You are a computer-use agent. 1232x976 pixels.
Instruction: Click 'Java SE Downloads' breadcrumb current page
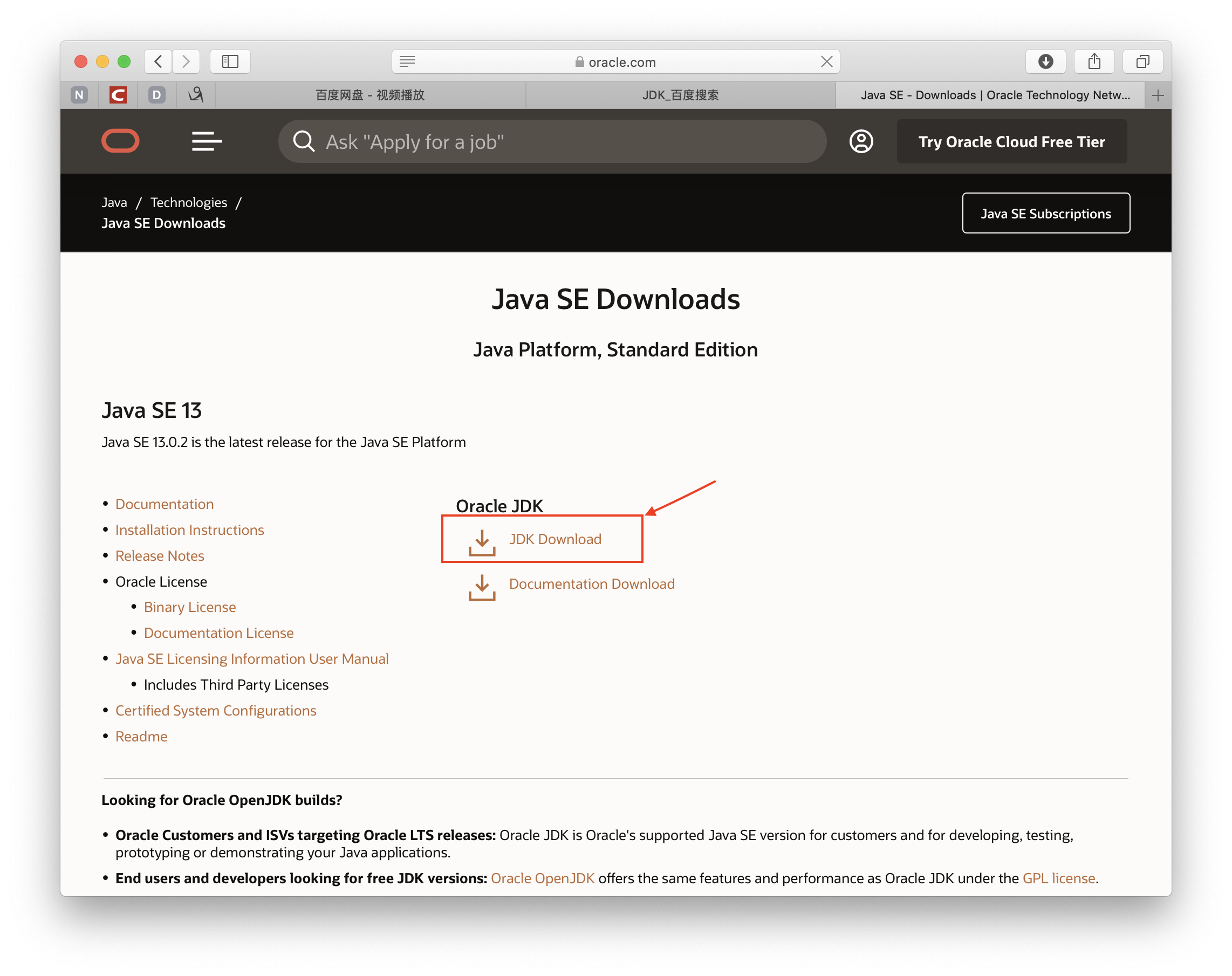click(x=163, y=223)
